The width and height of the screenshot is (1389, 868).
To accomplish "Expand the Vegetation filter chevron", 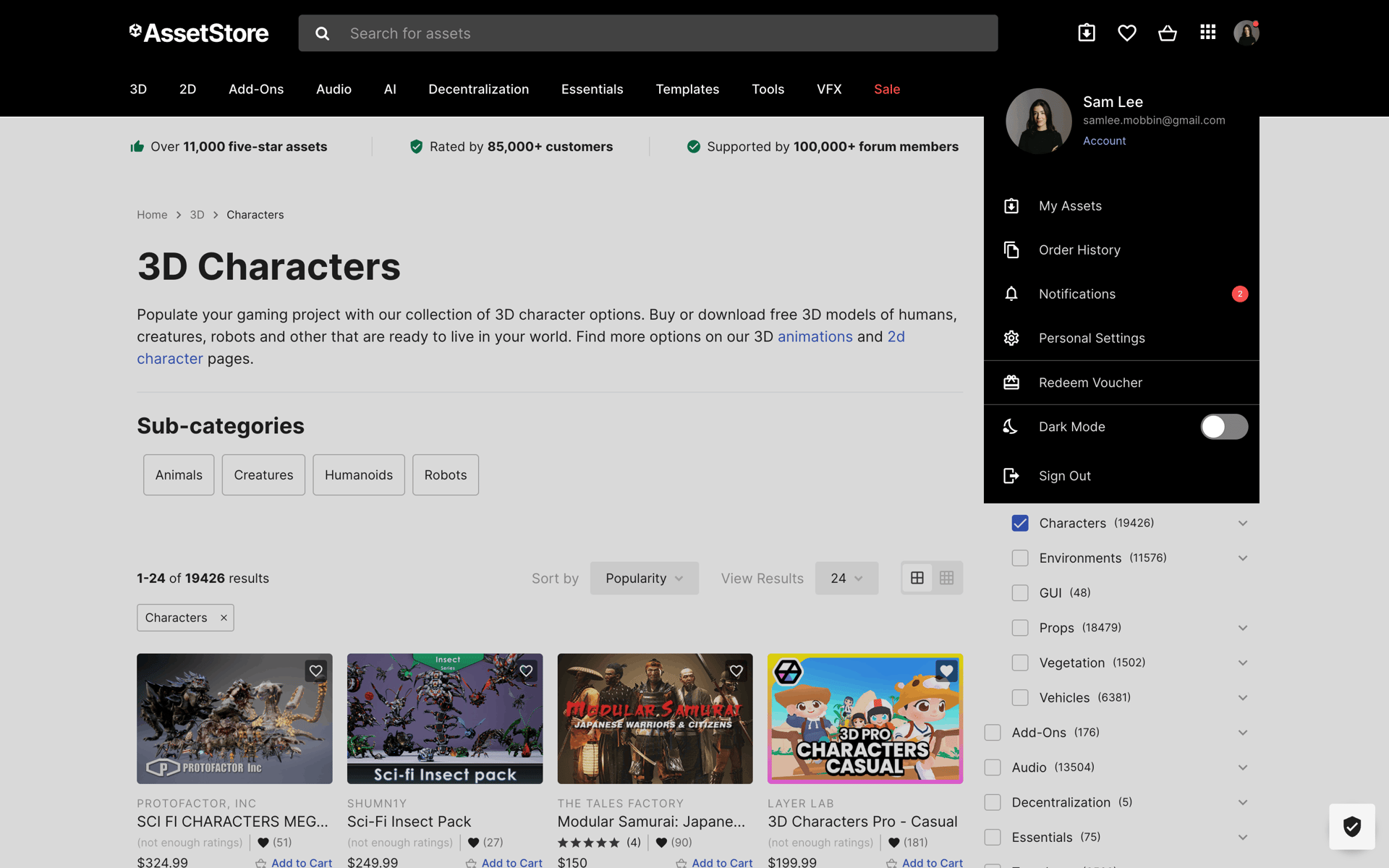I will point(1243,663).
